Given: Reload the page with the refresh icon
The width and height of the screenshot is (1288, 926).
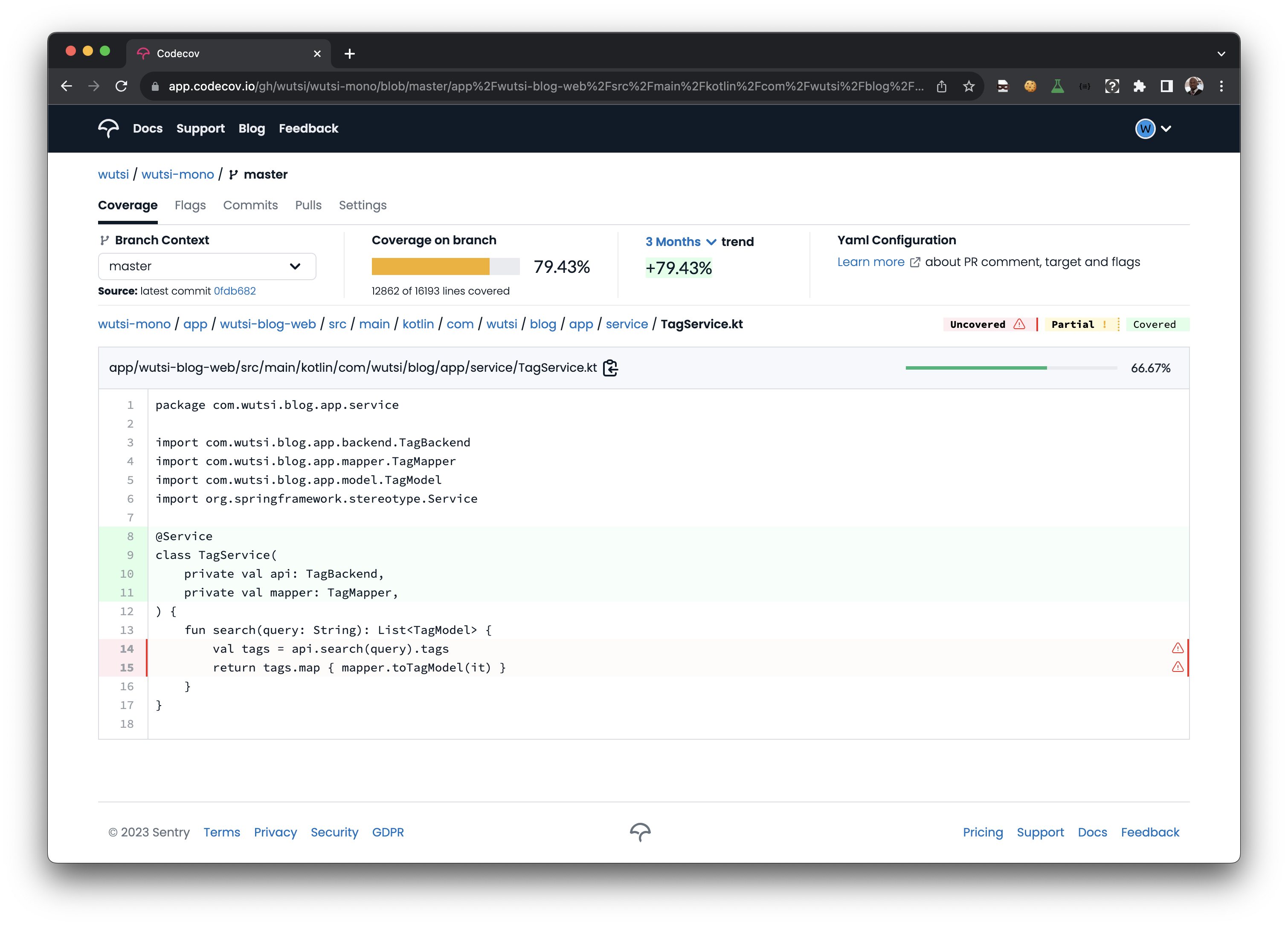Looking at the screenshot, I should coord(121,86).
